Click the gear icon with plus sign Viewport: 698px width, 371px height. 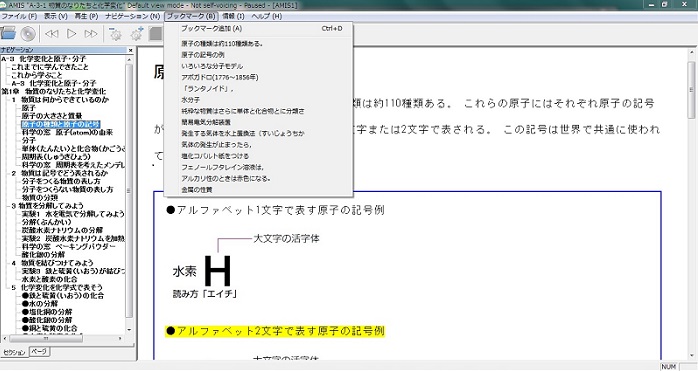coord(136,34)
